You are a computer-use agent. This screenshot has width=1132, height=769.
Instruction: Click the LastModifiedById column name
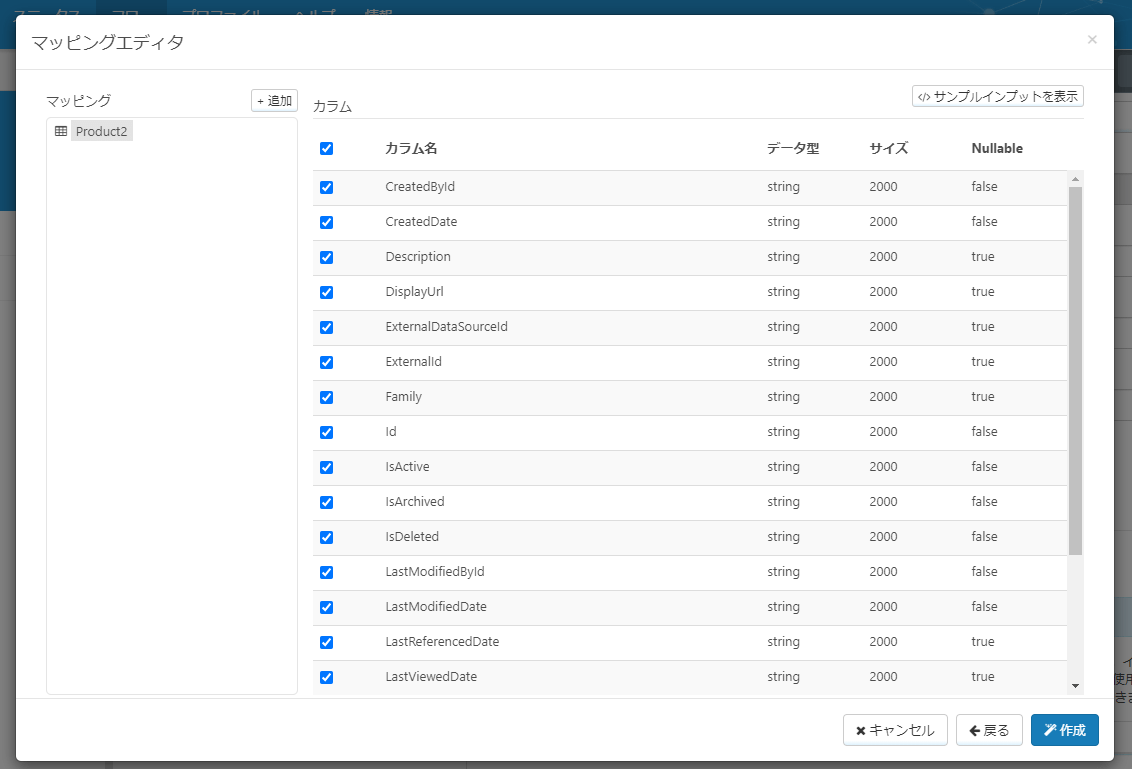(435, 572)
